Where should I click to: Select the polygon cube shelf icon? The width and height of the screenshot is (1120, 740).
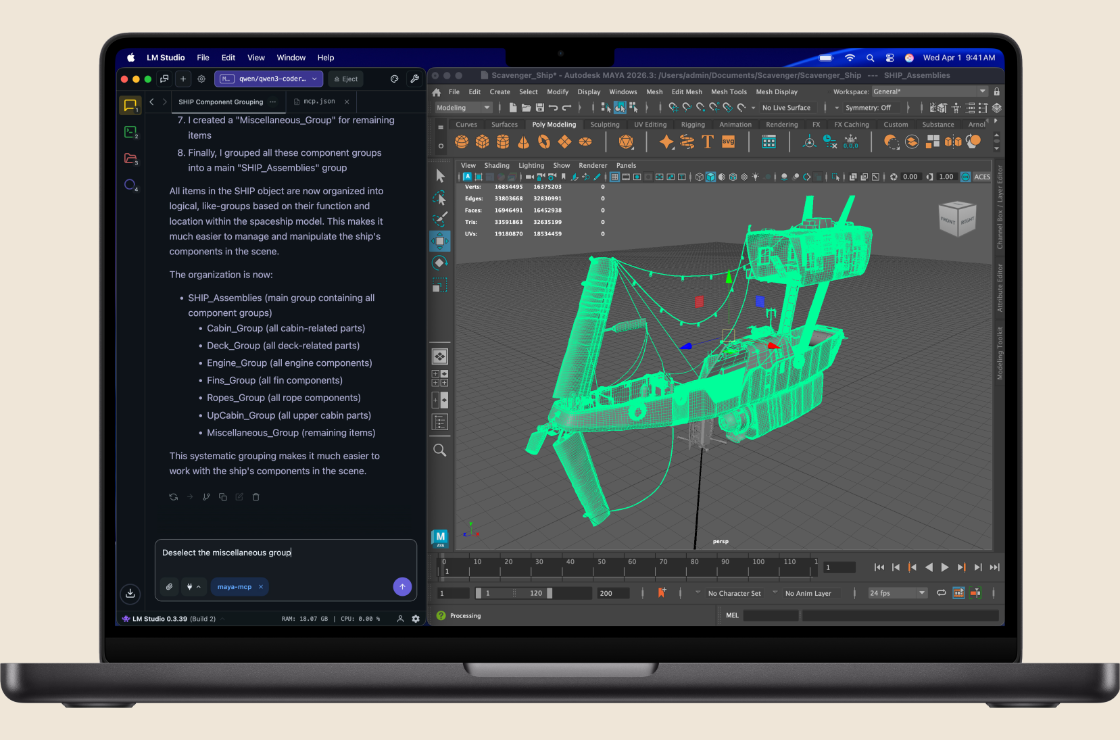pyautogui.click(x=483, y=142)
